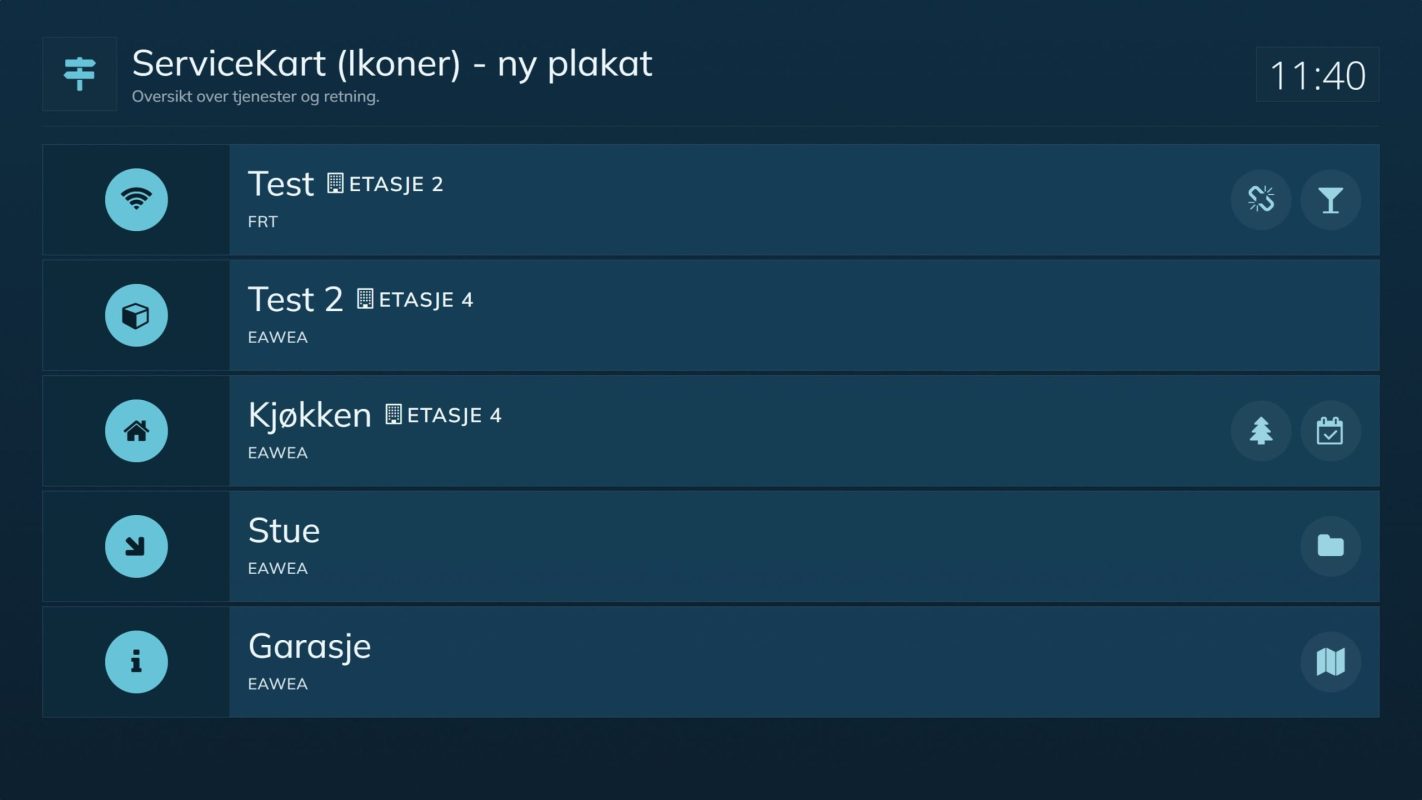Click the signpost icon beside ServiceKart title
Screen dimensions: 1422x800
[80, 74]
